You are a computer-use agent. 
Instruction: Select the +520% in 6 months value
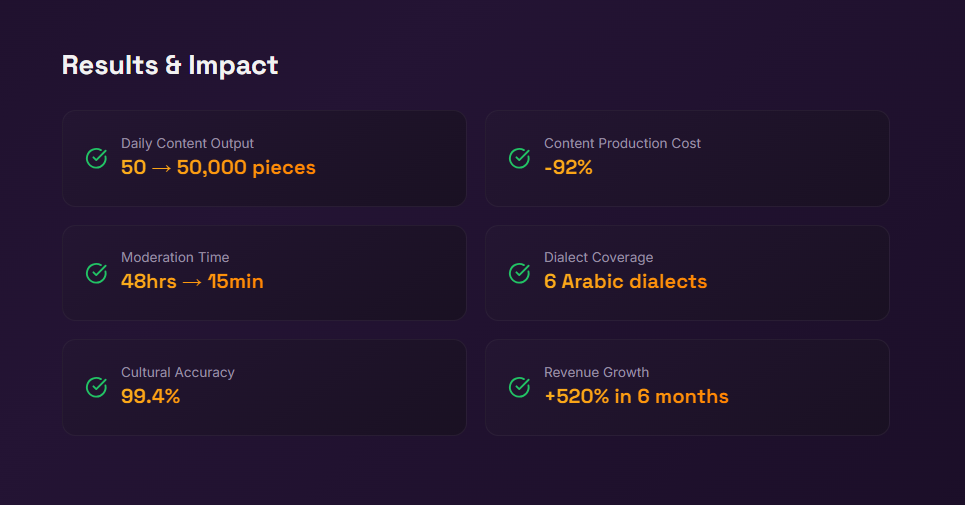pyautogui.click(x=636, y=397)
